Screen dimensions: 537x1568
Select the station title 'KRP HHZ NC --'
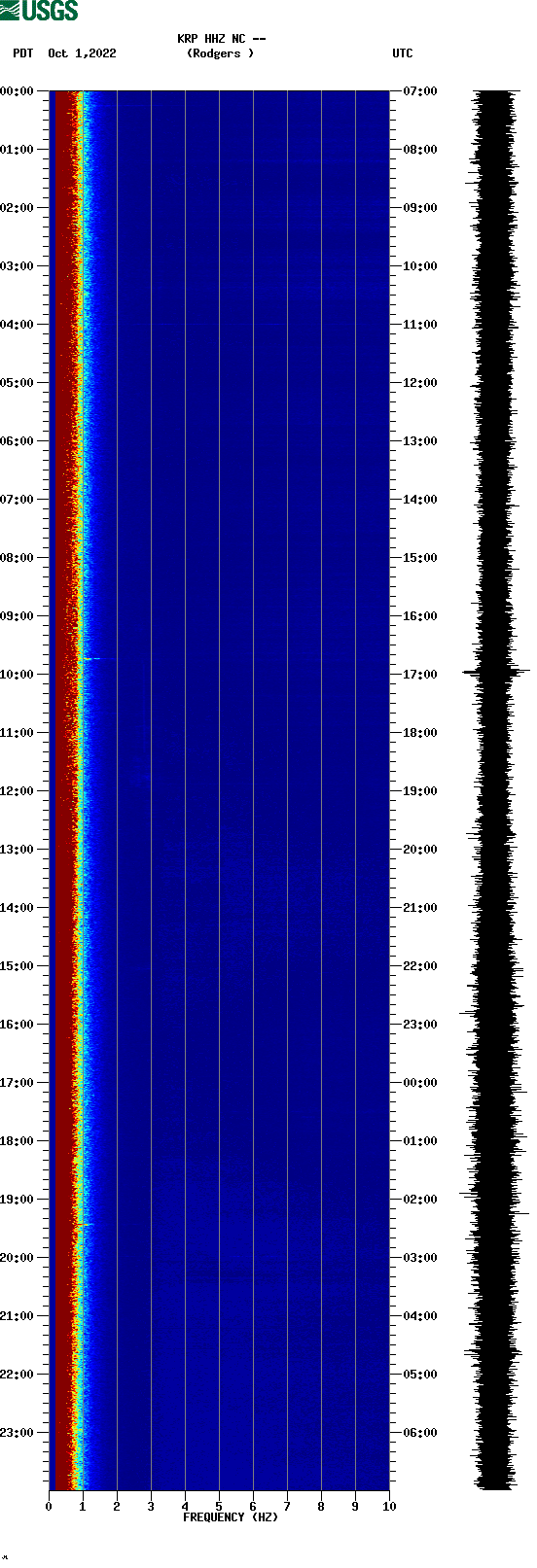click(222, 39)
